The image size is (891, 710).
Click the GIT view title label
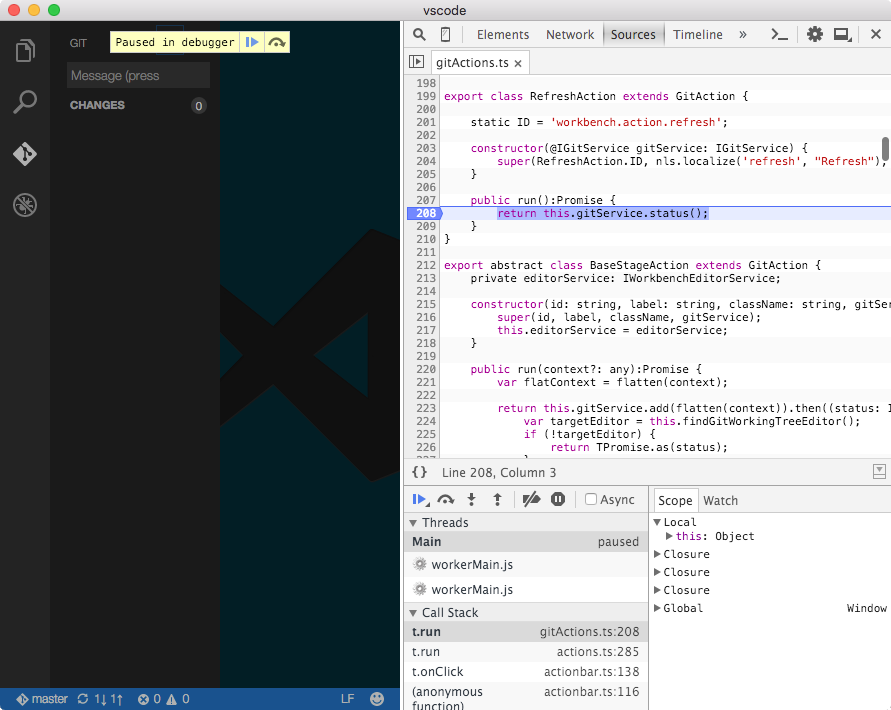pos(78,43)
